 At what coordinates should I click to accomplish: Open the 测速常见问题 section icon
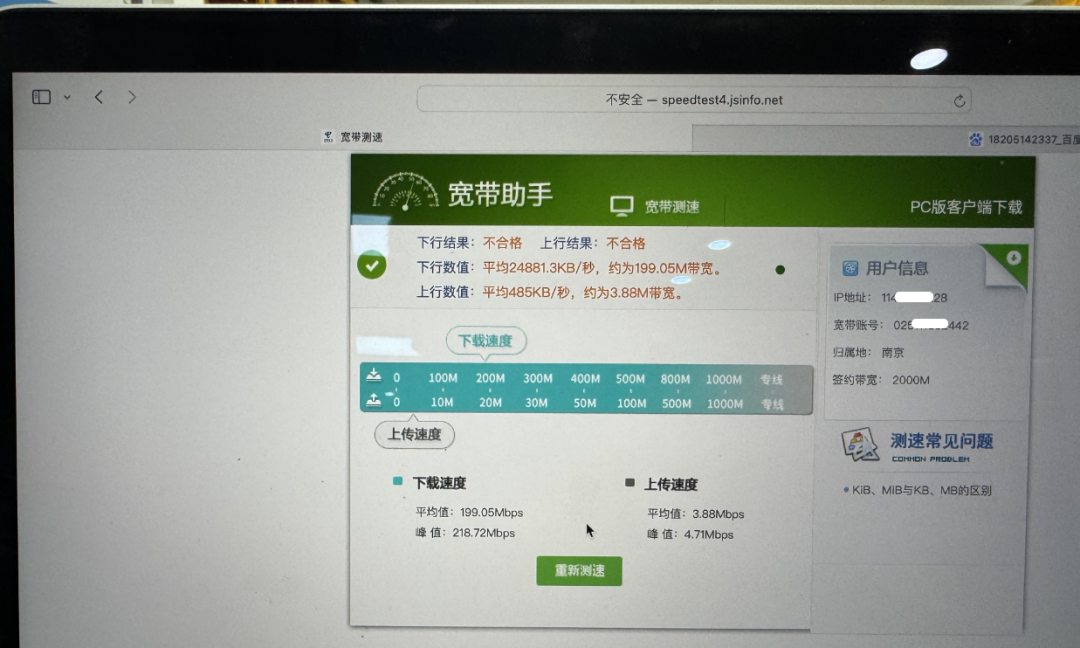click(859, 444)
